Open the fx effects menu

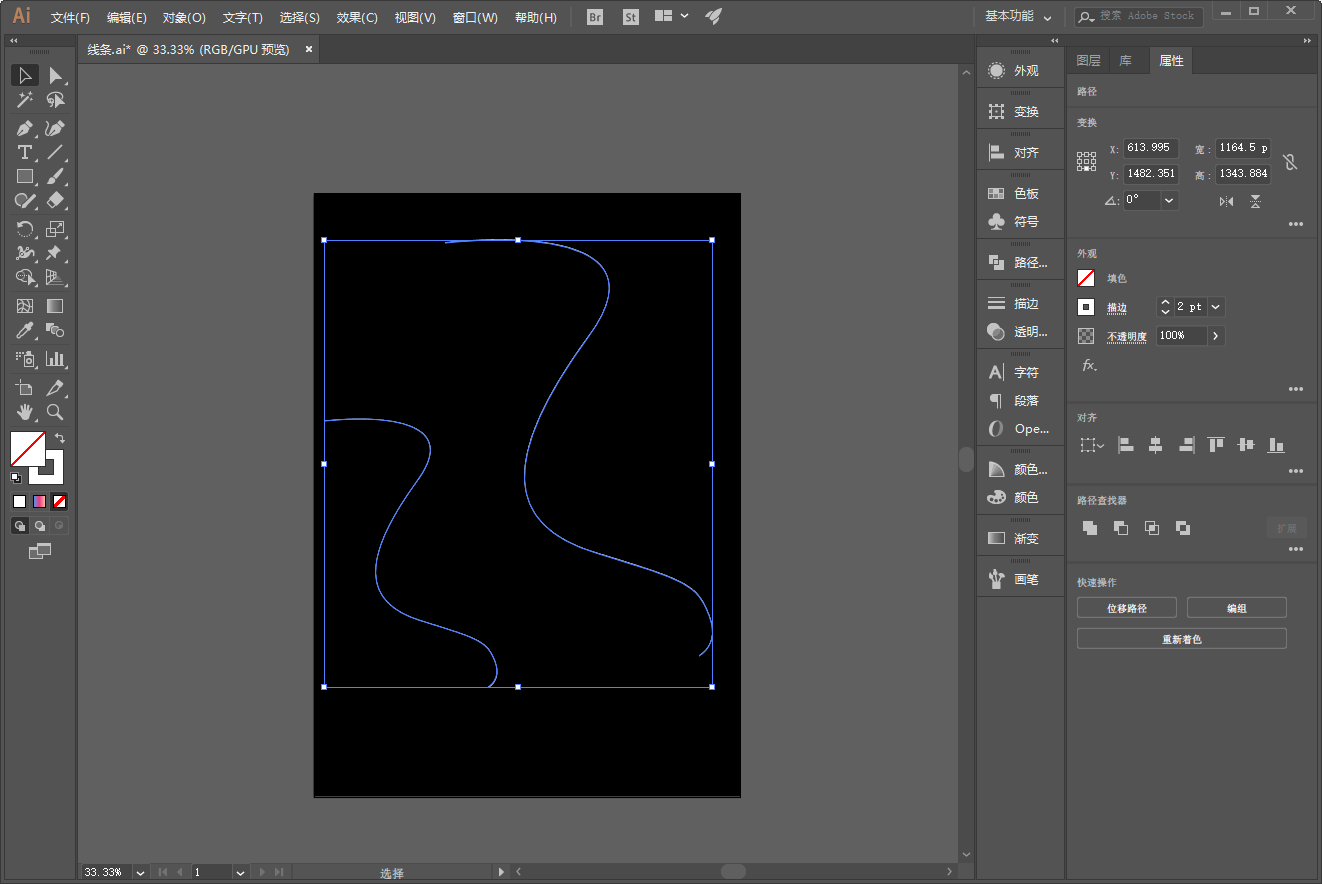[x=1089, y=365]
